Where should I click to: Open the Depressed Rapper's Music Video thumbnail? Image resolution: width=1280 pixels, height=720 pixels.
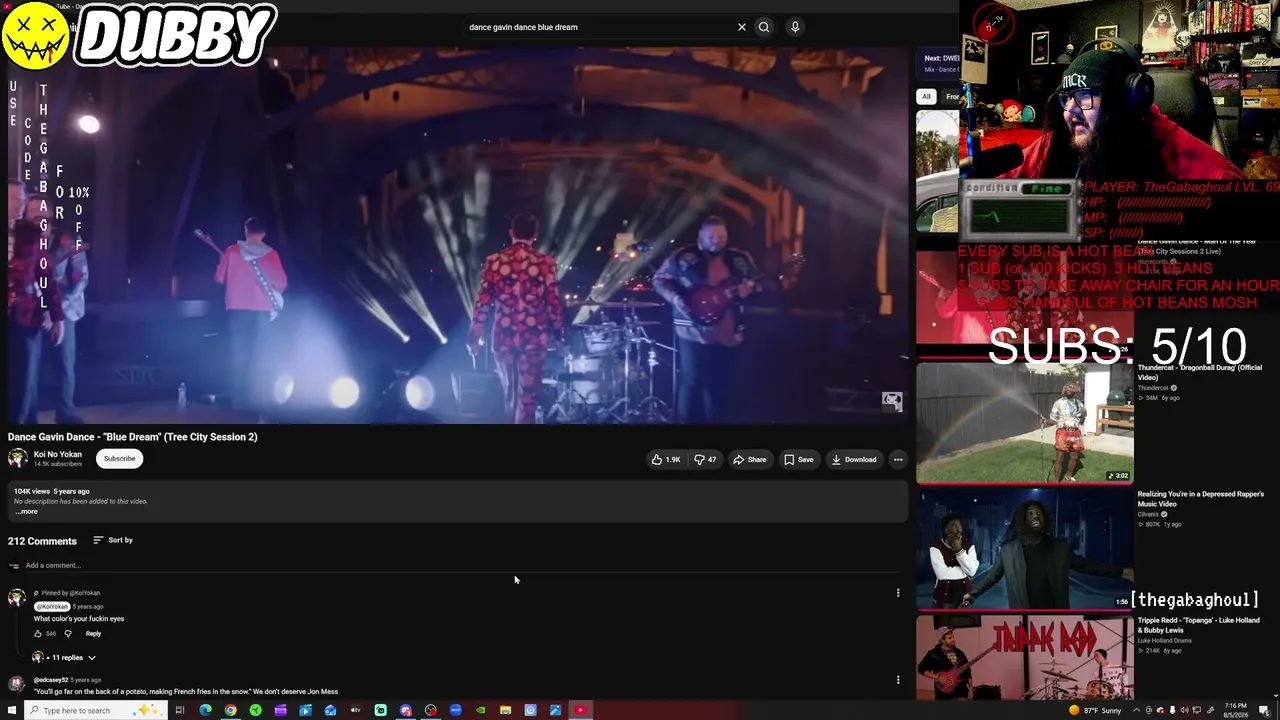(1025, 548)
